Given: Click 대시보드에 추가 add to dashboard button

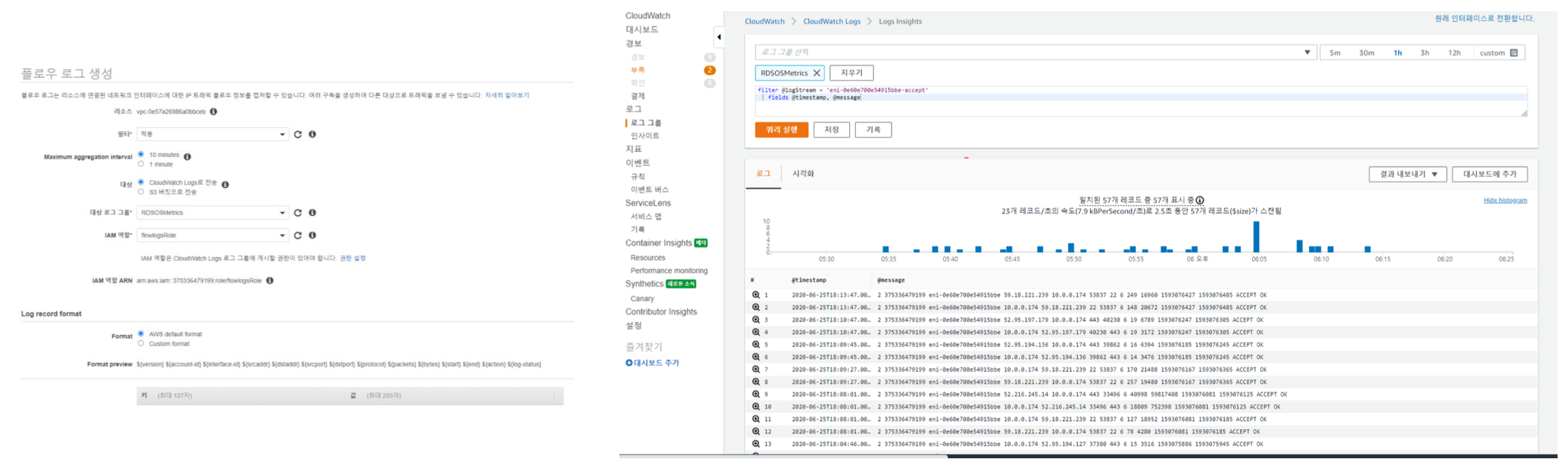Looking at the screenshot, I should tap(1490, 174).
